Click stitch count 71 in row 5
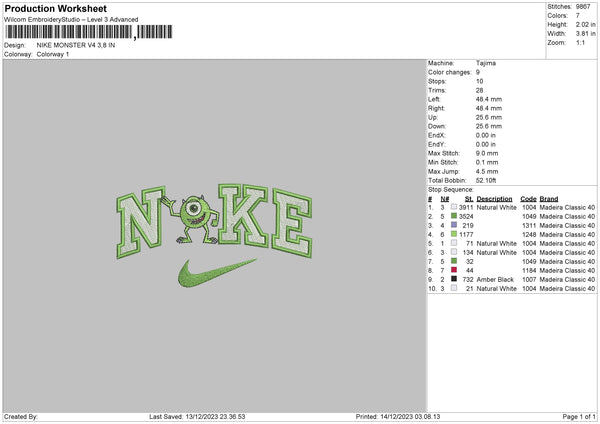 [x=470, y=243]
